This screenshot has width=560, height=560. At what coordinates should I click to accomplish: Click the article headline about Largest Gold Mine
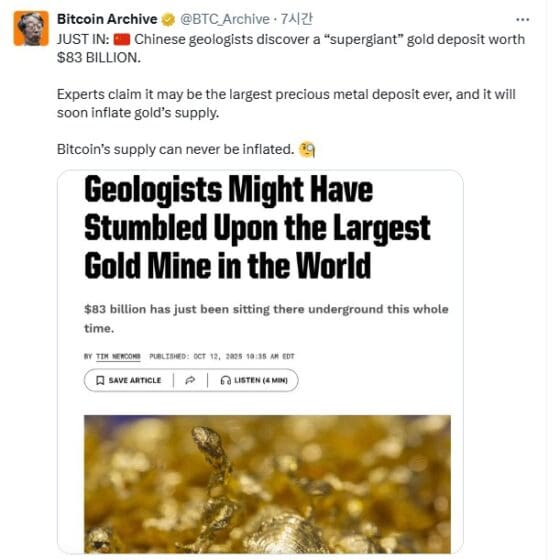coord(257,227)
